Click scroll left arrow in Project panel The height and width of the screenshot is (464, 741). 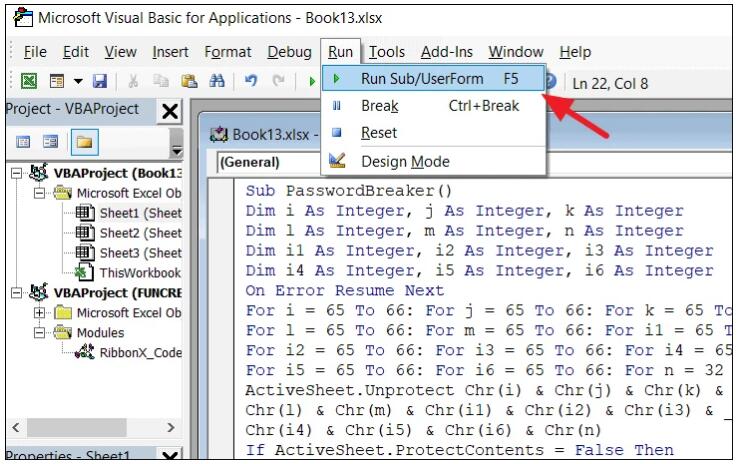(16, 428)
